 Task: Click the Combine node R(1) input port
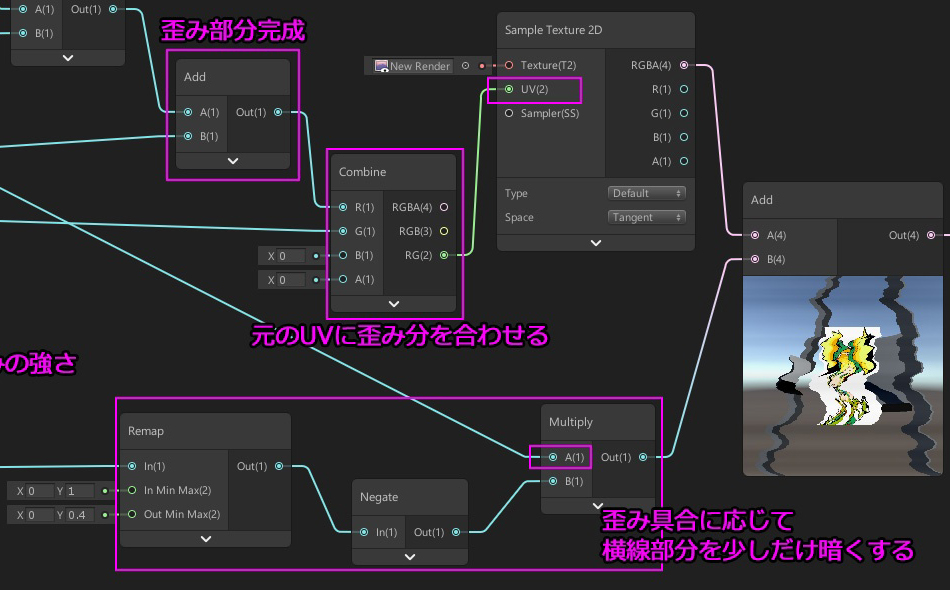click(x=343, y=207)
